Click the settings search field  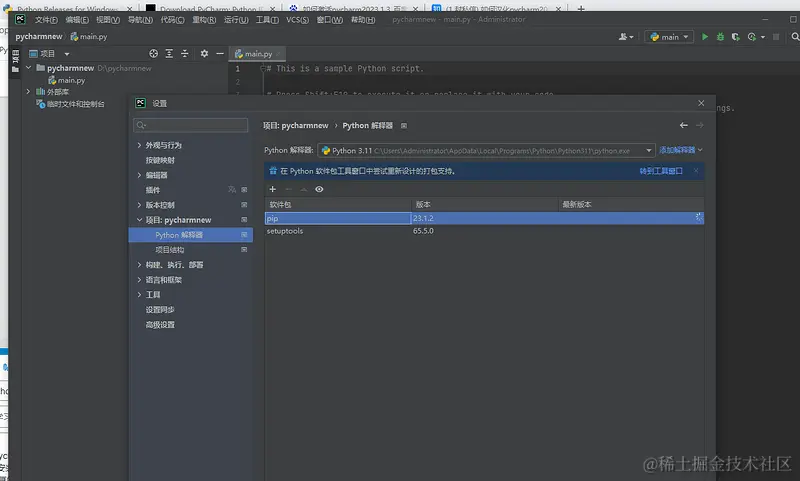[191, 125]
